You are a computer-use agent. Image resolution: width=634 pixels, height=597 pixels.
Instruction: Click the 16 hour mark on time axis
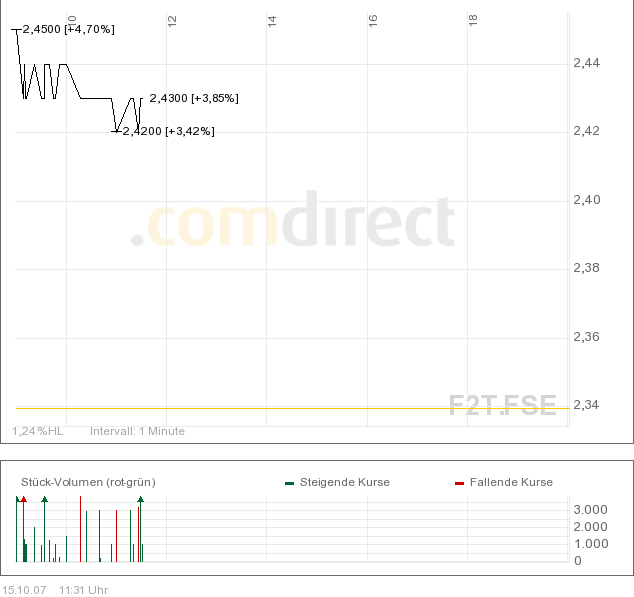372,19
